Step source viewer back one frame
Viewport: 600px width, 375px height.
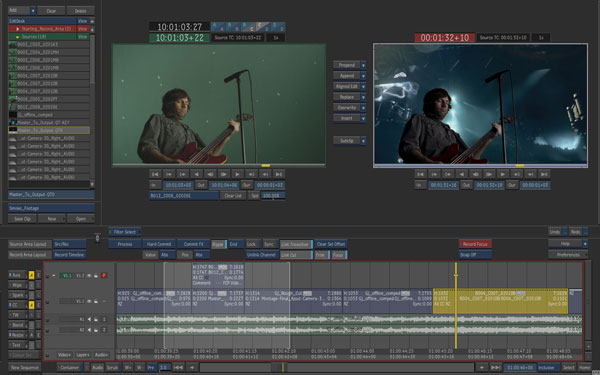[210, 174]
